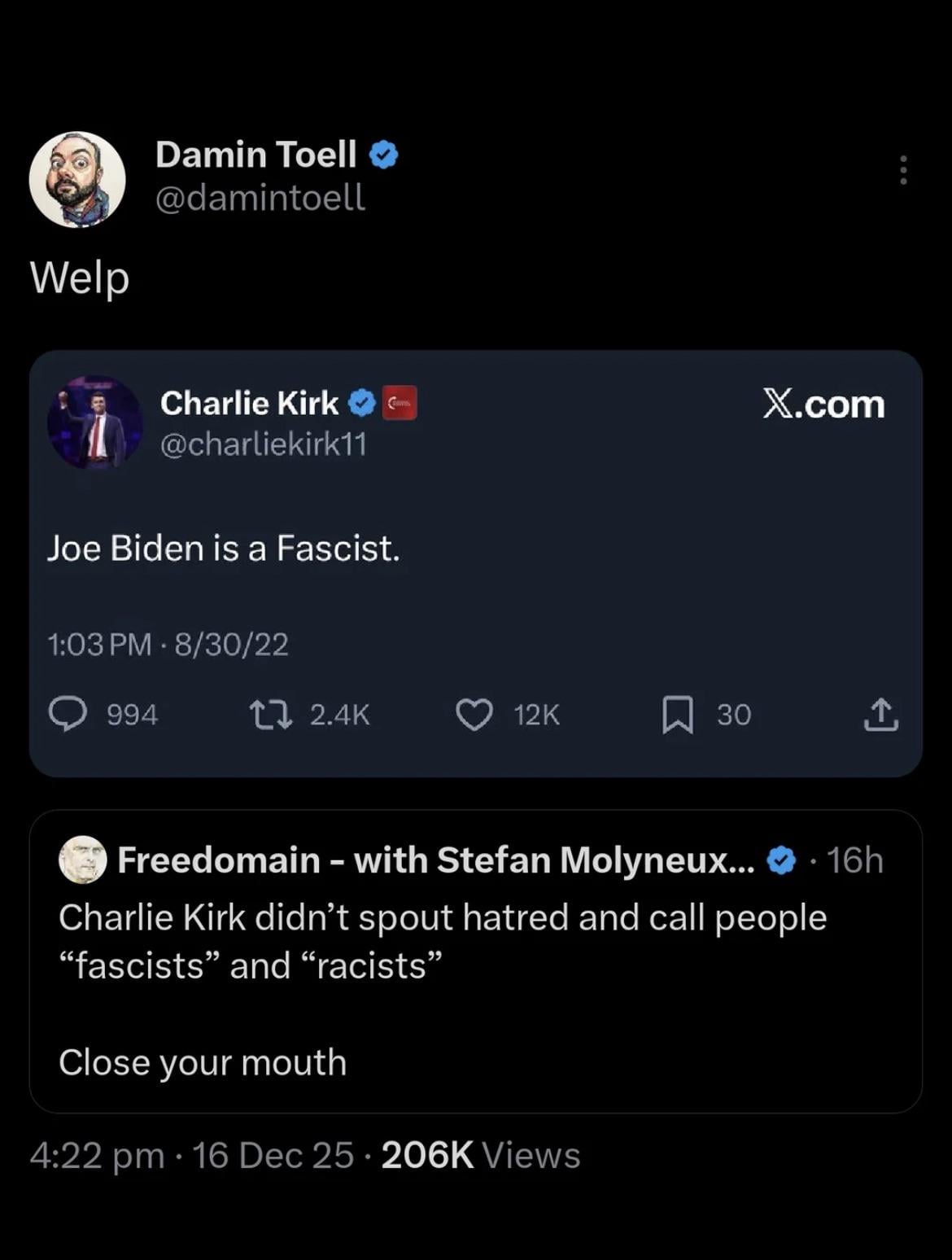This screenshot has height=1260, width=952.
Task: Open the @damintoell handle
Action: pyautogui.click(x=260, y=198)
